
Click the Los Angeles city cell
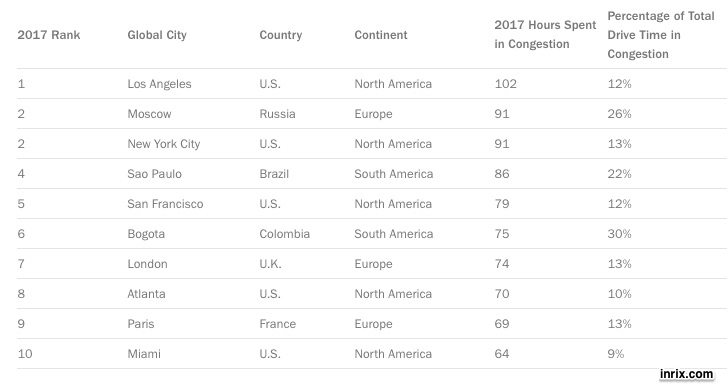click(159, 84)
